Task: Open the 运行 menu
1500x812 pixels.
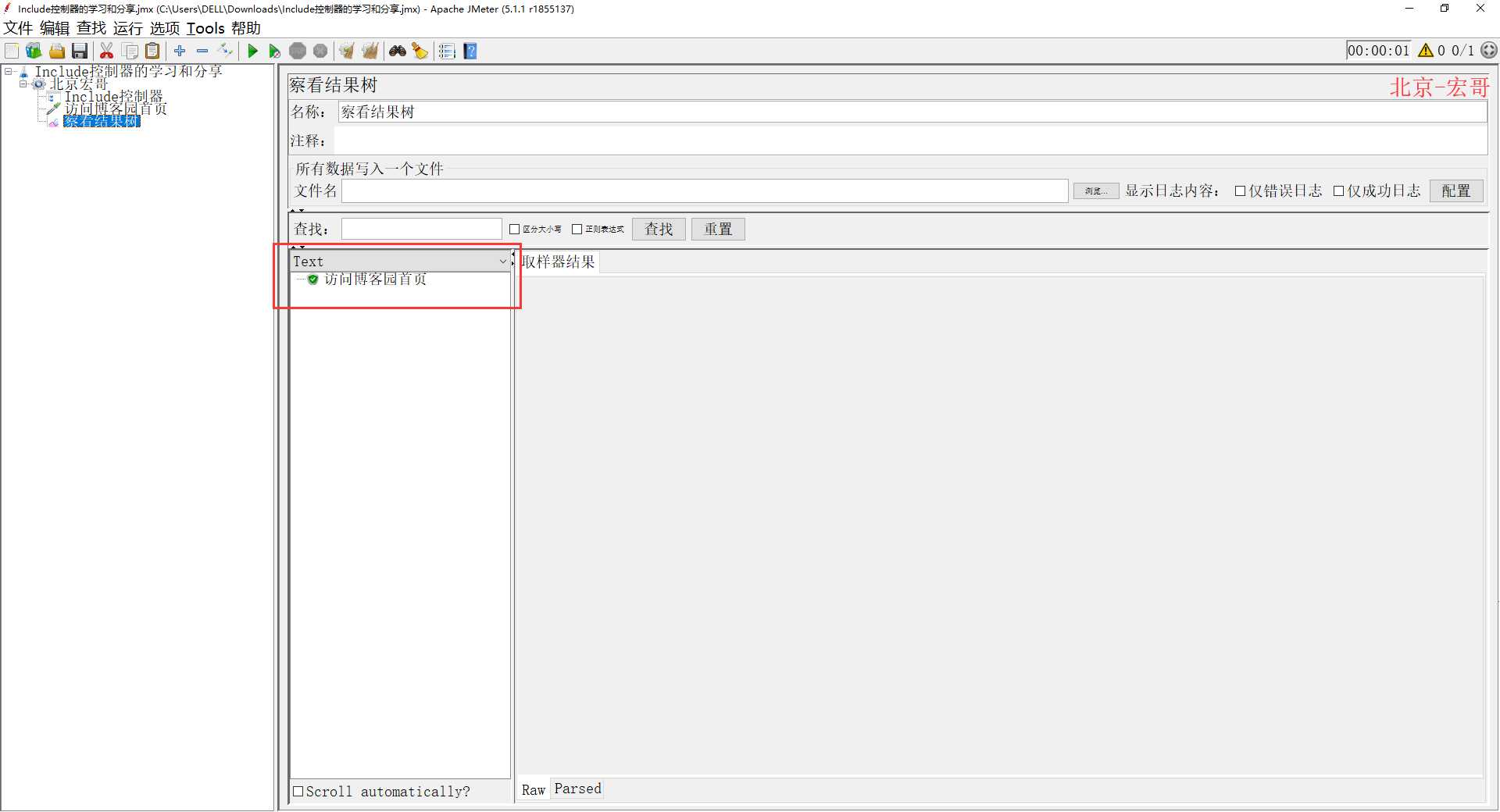Action: 128,28
